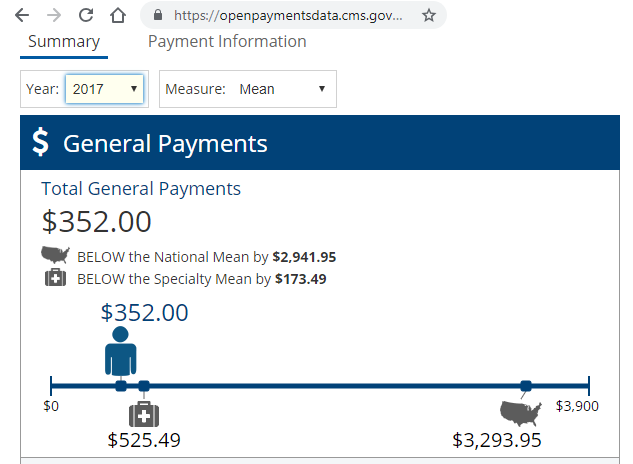
Task: Open the Year 2017 dropdown
Action: pos(105,89)
